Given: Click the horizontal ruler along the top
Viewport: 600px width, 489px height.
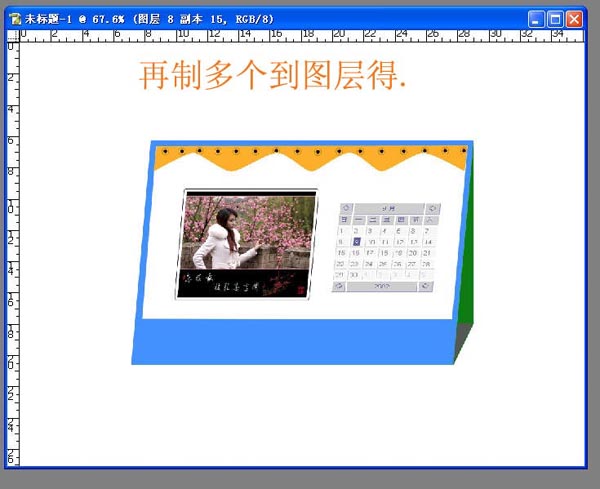Looking at the screenshot, I should [x=300, y=36].
